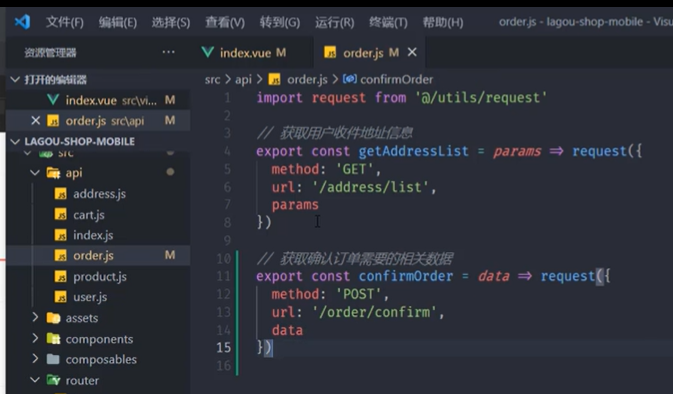Viewport: 673px width, 394px height.
Task: Click the confirmOrder symbol icon in breadcrumb
Action: [349, 79]
